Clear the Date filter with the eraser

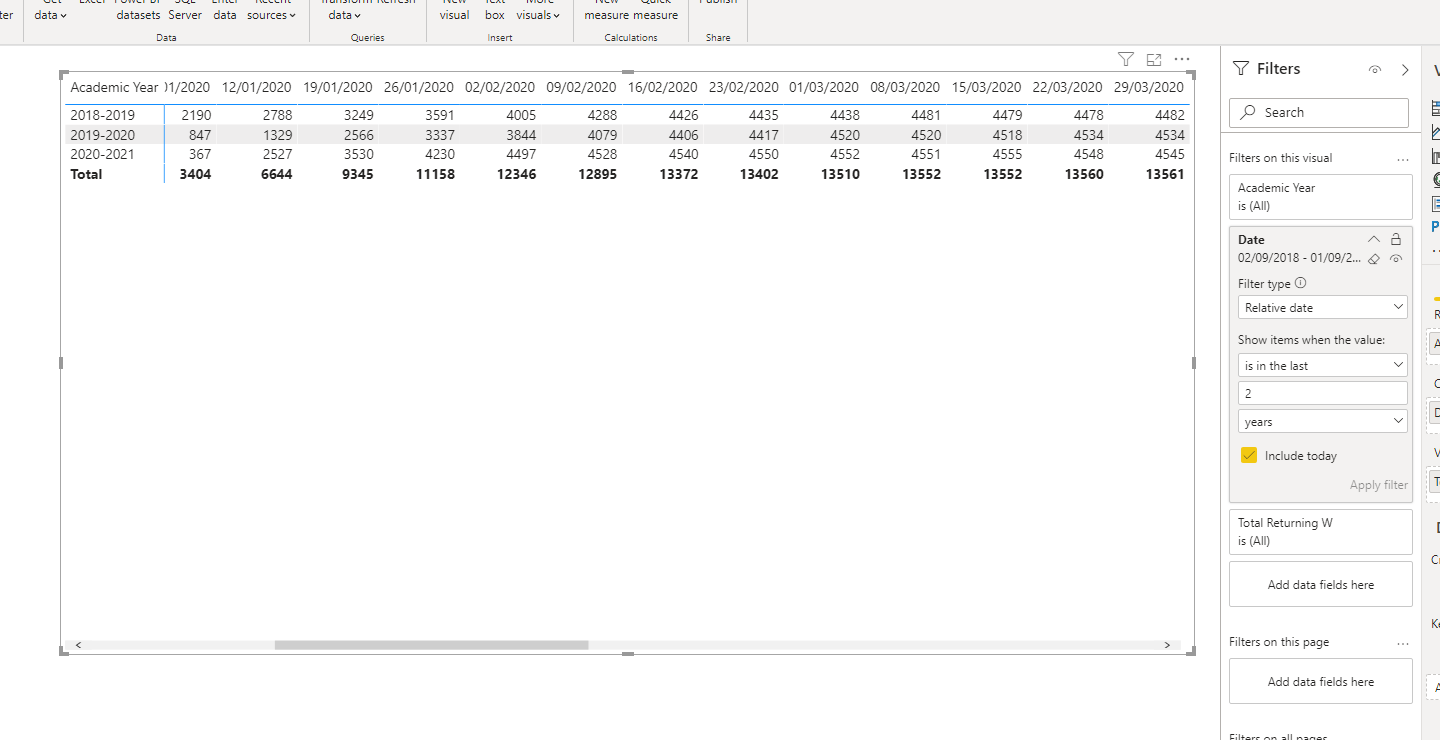(1374, 258)
